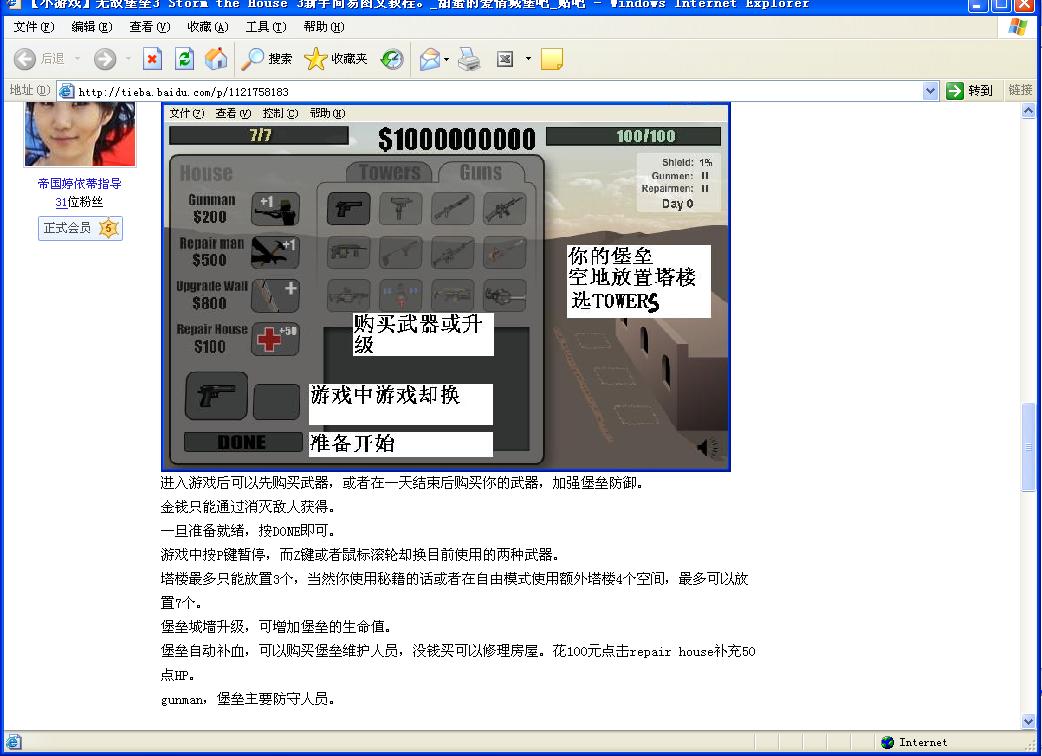This screenshot has height=756, width=1042.
Task: Open the 文件(F) menu in IE
Action: (x=34, y=27)
